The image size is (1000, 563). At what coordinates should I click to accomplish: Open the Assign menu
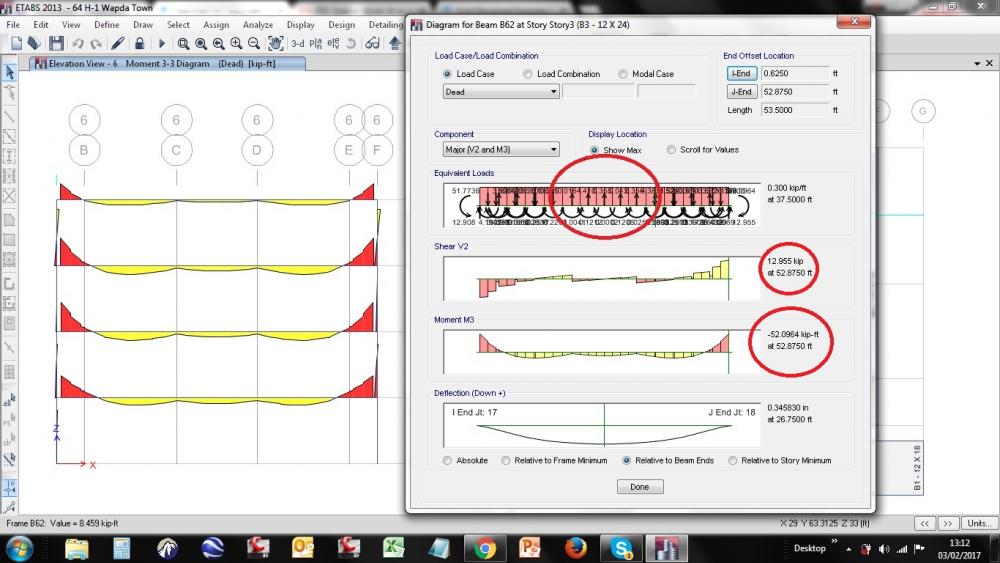(x=216, y=24)
